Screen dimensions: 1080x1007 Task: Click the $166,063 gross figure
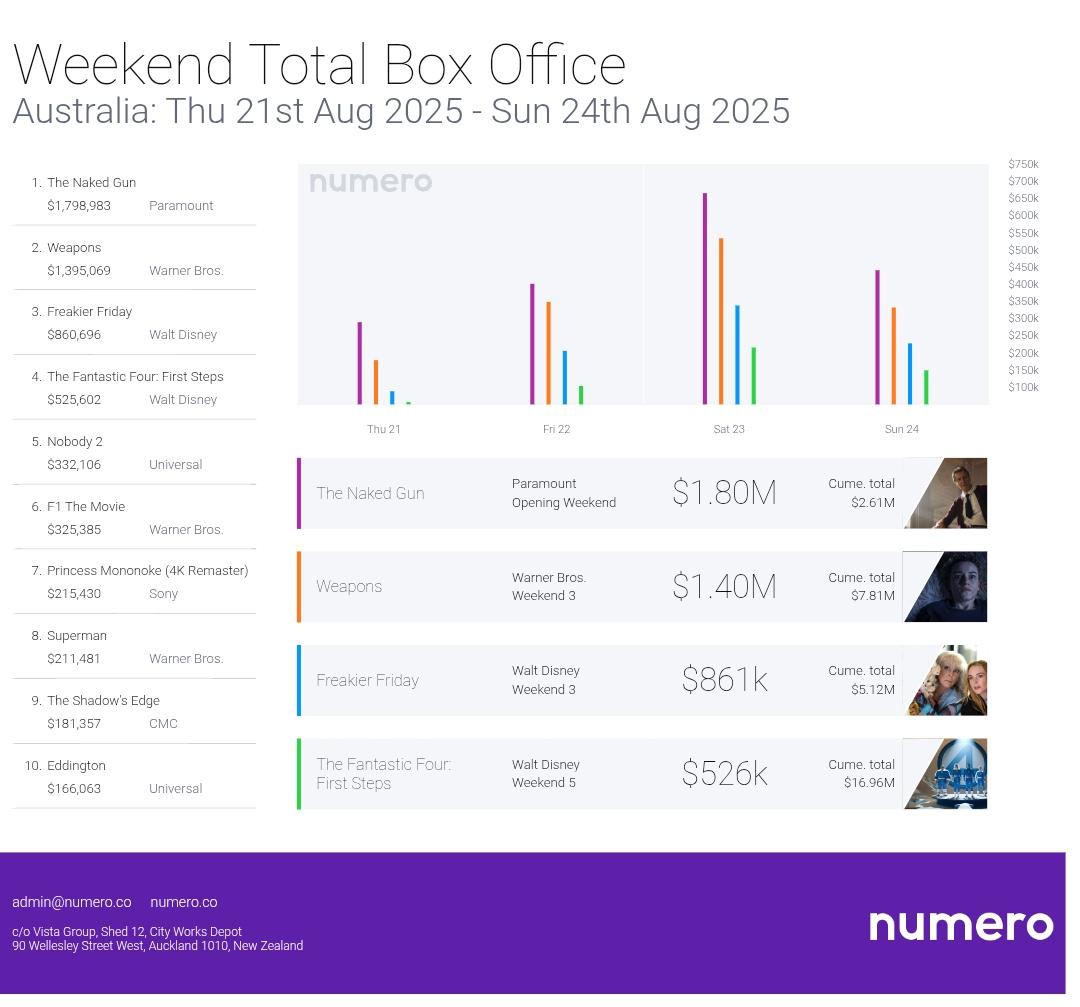74,789
